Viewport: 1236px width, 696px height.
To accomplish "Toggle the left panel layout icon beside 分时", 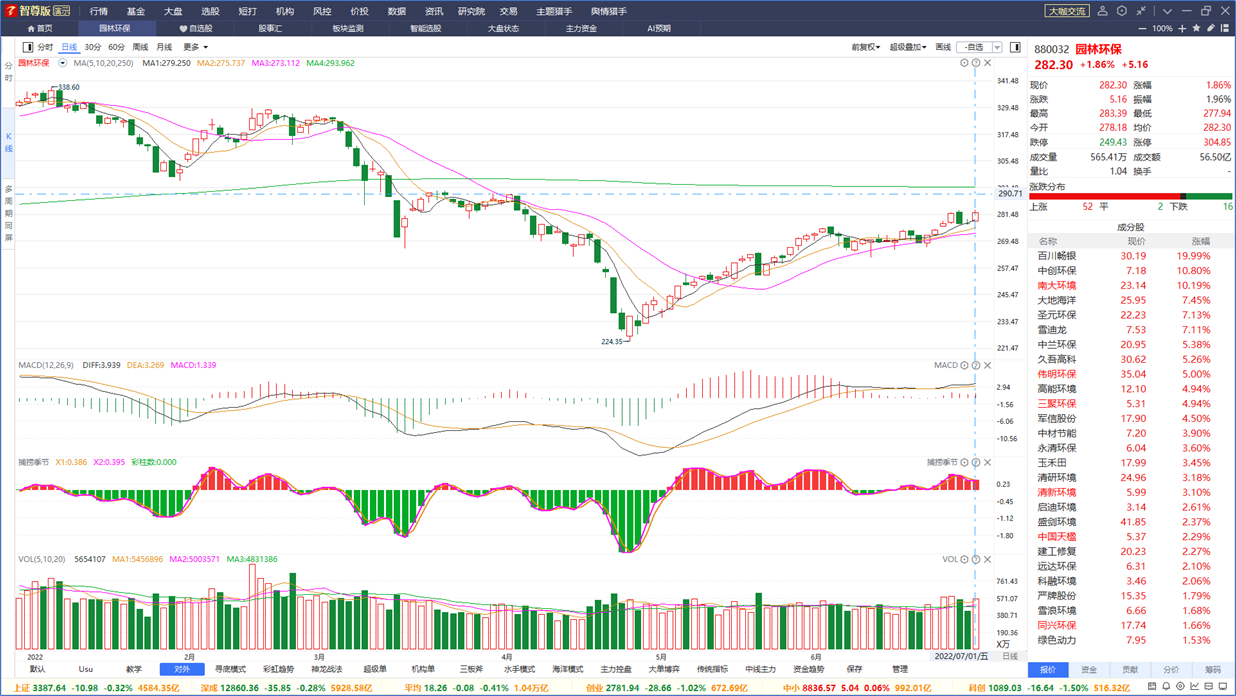I will point(28,47).
